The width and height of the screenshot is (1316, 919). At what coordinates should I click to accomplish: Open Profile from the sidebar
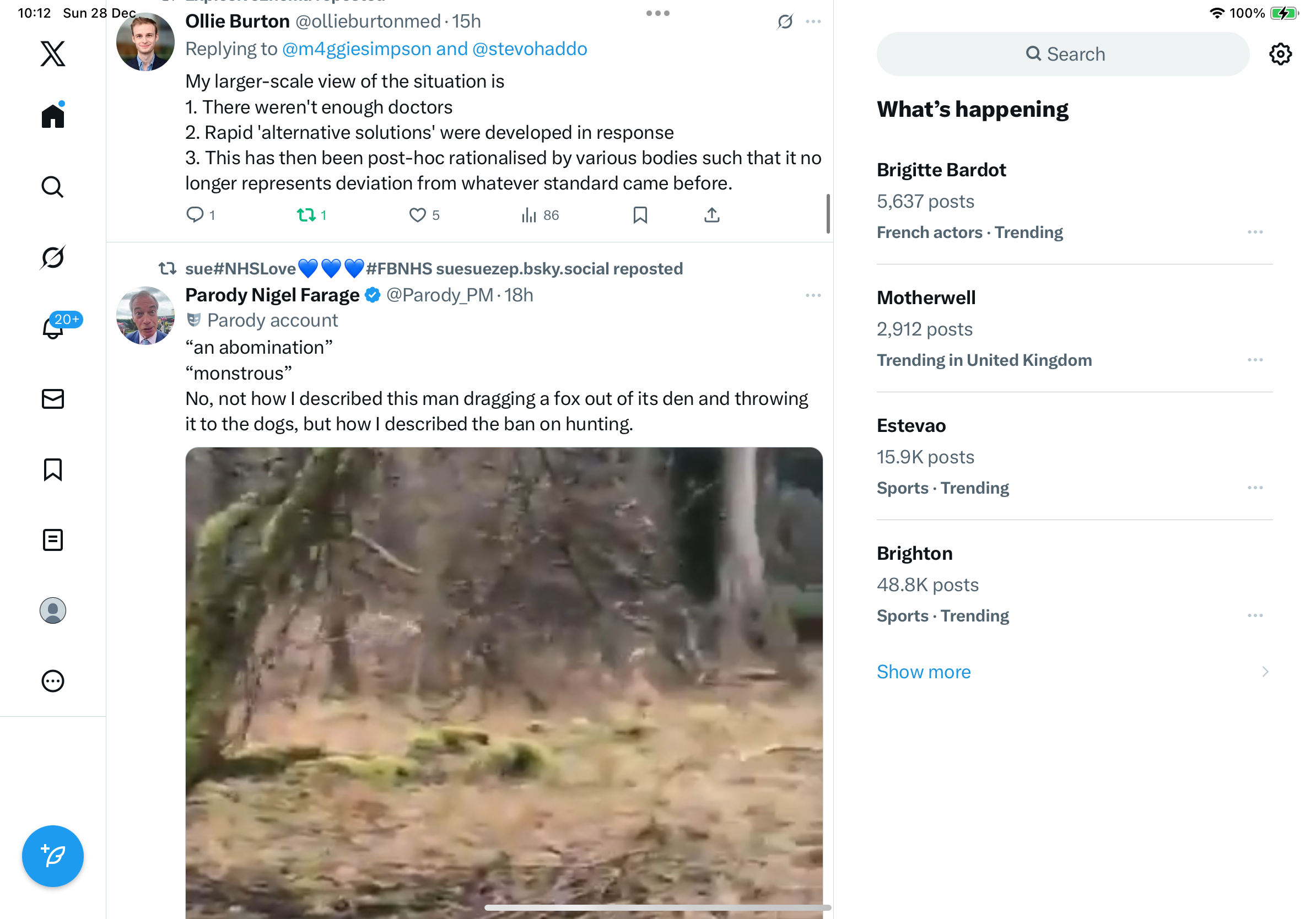[53, 611]
